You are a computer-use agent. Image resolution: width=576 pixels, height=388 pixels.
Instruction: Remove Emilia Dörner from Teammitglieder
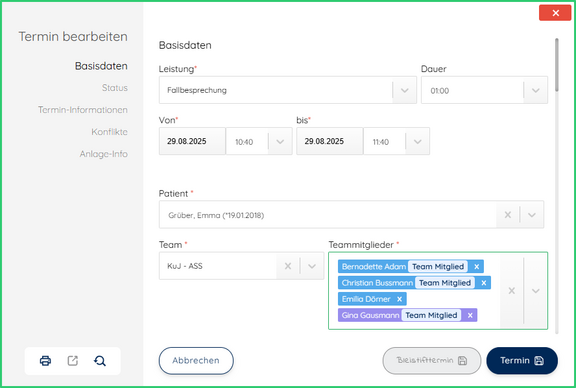point(399,299)
